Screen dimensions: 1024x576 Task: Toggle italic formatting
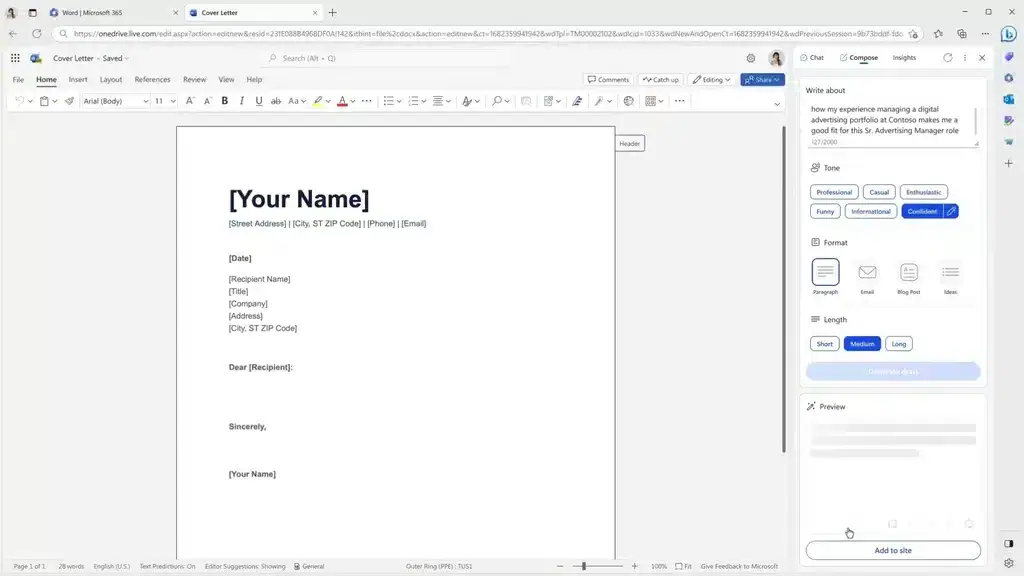point(241,100)
